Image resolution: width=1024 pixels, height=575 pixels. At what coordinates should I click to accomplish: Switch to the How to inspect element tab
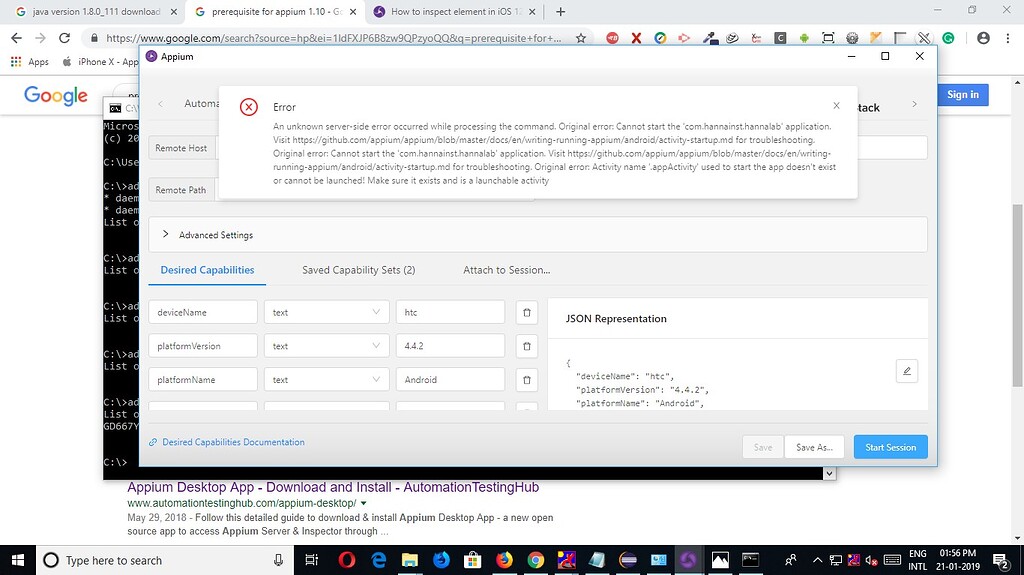(x=457, y=12)
